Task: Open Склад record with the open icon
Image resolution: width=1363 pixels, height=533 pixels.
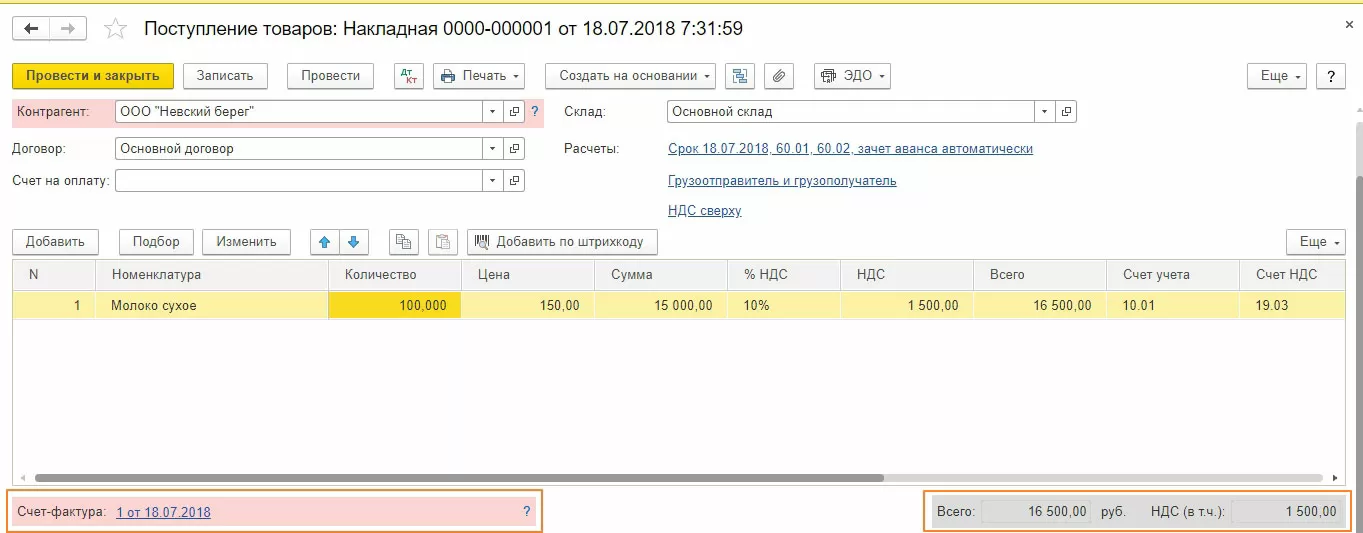Action: (x=1066, y=112)
